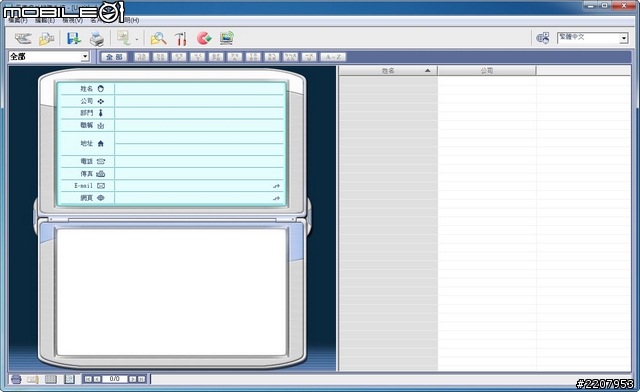Click the globe icon beside 網頁 label
Screen dimensions: 640x392
click(x=101, y=198)
